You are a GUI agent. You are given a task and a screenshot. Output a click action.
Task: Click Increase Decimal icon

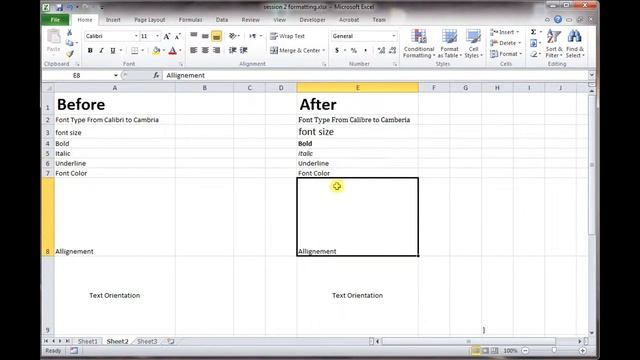click(x=381, y=50)
